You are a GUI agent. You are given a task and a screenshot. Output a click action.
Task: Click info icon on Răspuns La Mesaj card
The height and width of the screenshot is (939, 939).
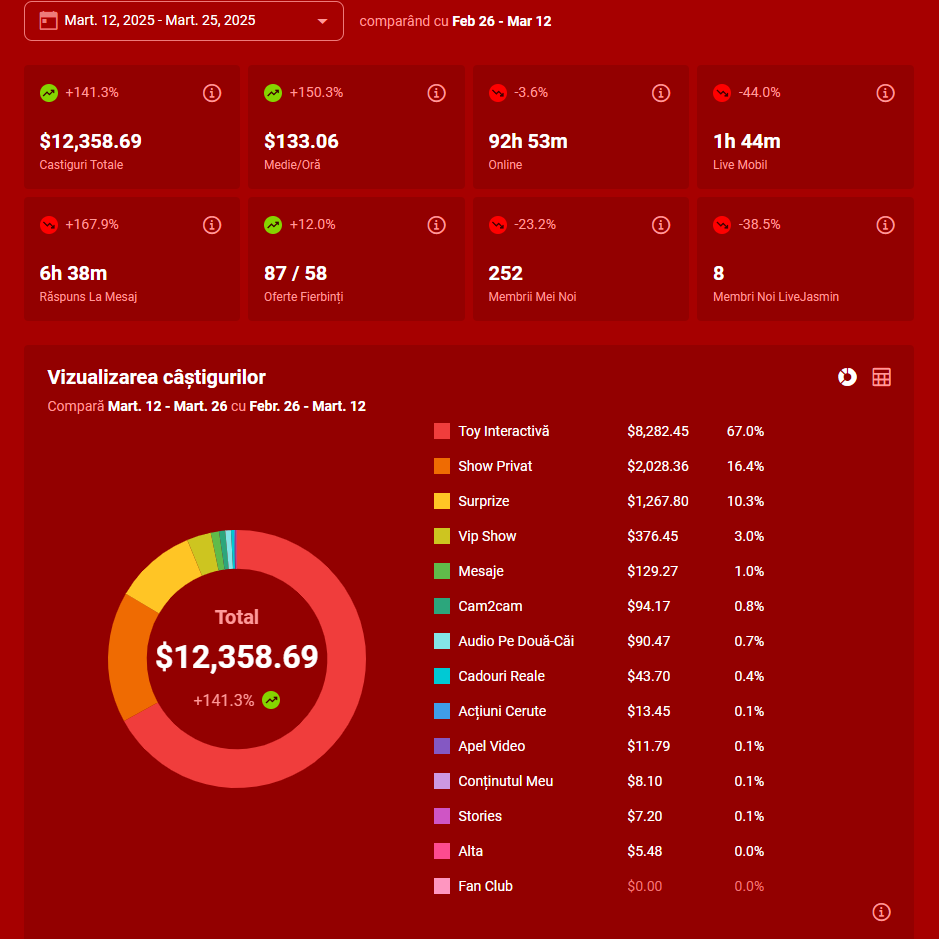(212, 225)
